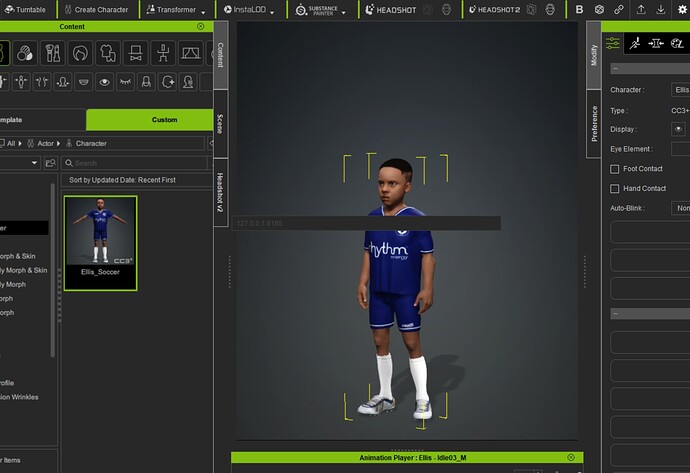Expand the InstaLOD dropdown arrow
This screenshot has height=473, width=690.
point(272,12)
